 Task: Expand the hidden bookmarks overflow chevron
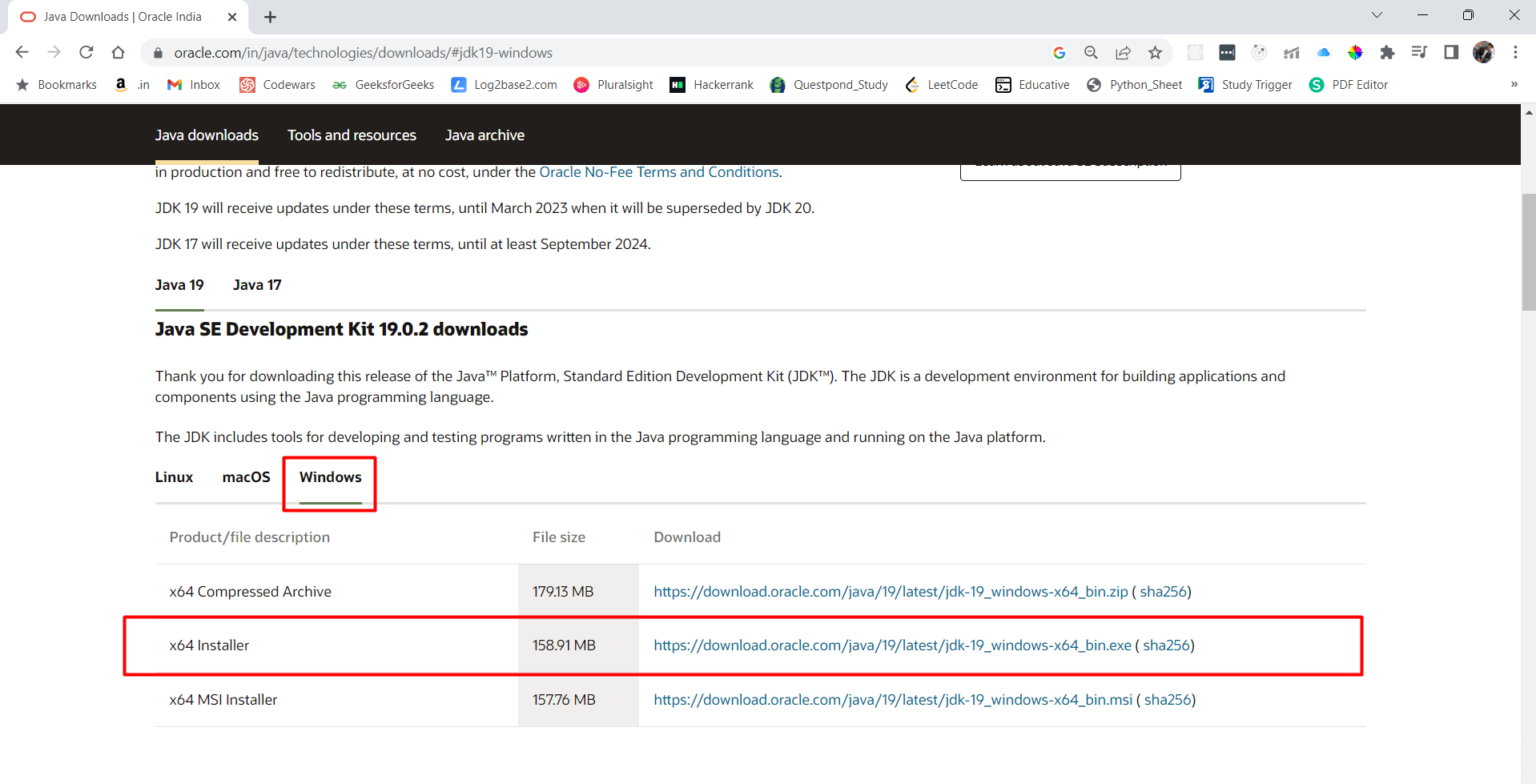pyautogui.click(x=1514, y=85)
